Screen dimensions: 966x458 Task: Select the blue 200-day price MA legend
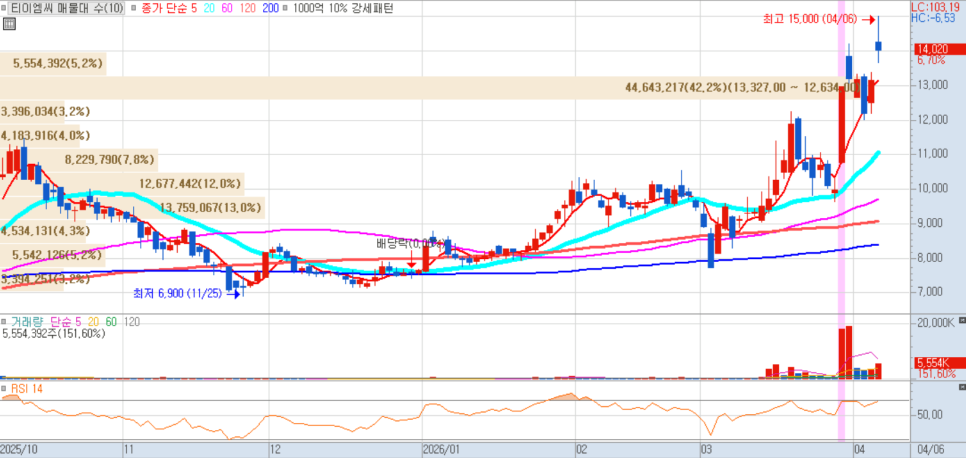coord(269,9)
